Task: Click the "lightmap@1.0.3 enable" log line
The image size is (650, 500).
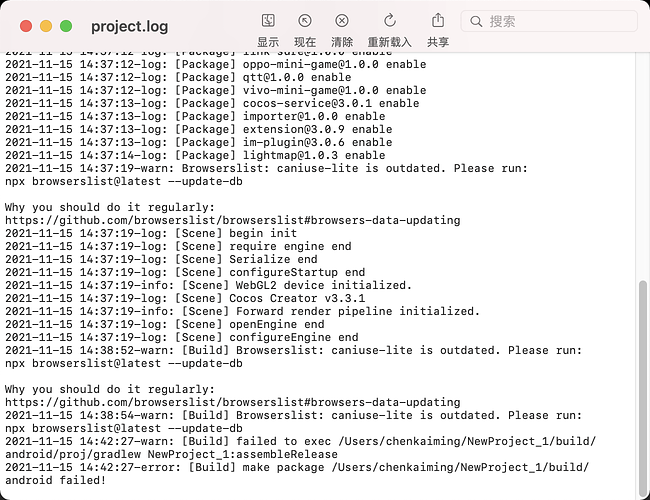Action: (195, 155)
